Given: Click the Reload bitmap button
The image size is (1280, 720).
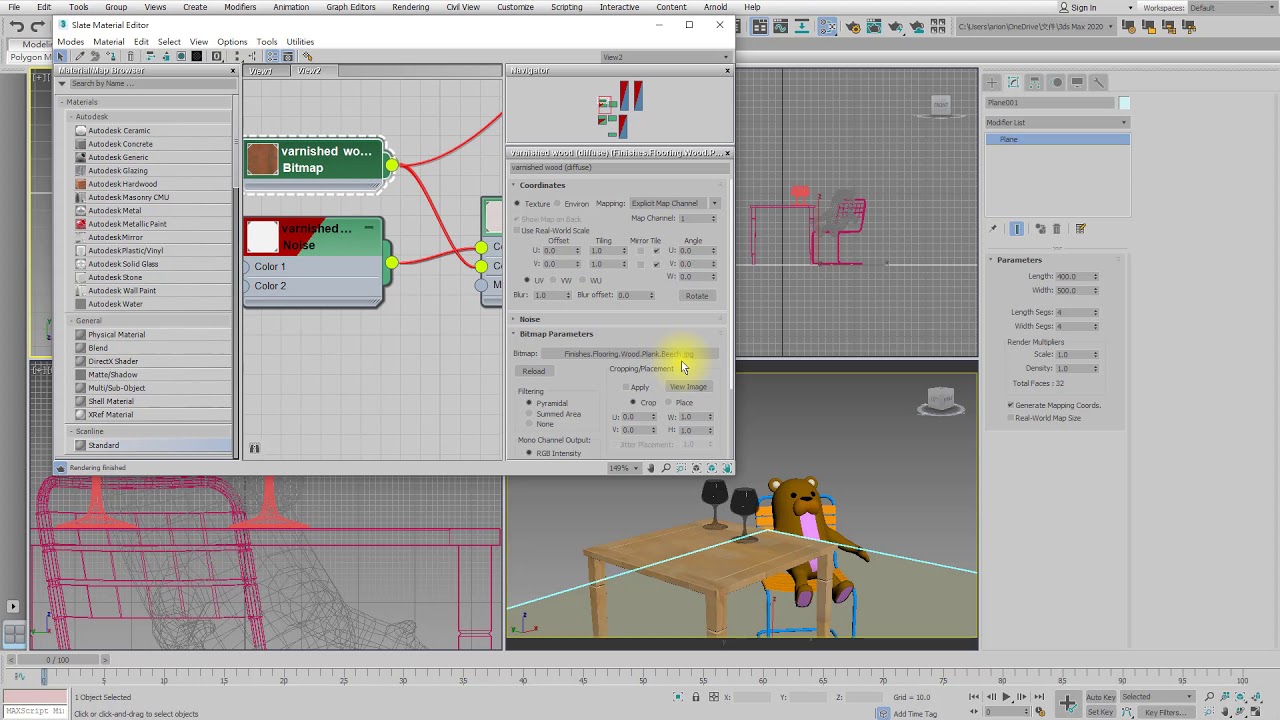Looking at the screenshot, I should pyautogui.click(x=533, y=371).
